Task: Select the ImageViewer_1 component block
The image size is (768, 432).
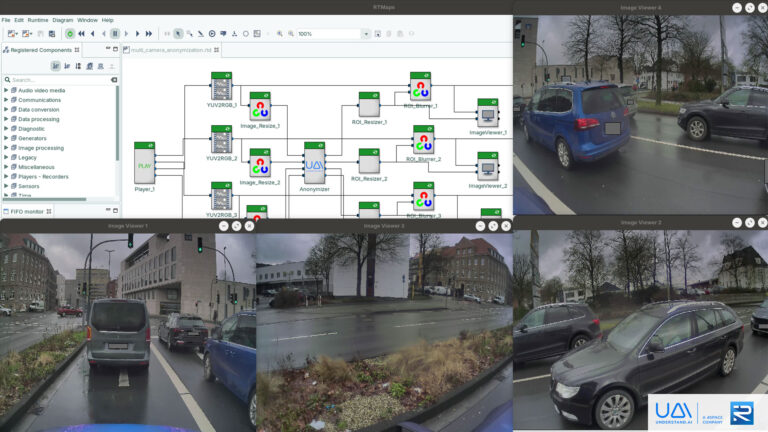Action: pyautogui.click(x=488, y=113)
